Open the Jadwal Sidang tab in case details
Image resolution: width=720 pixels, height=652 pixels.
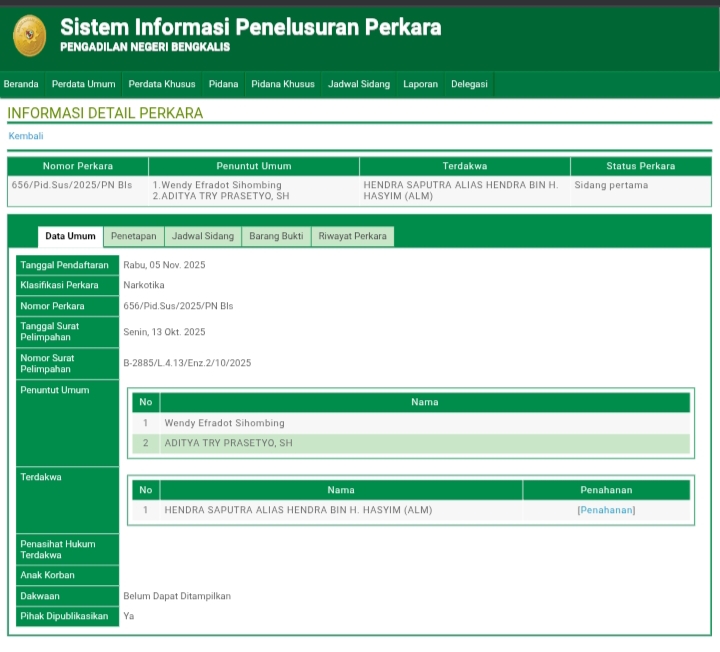203,236
